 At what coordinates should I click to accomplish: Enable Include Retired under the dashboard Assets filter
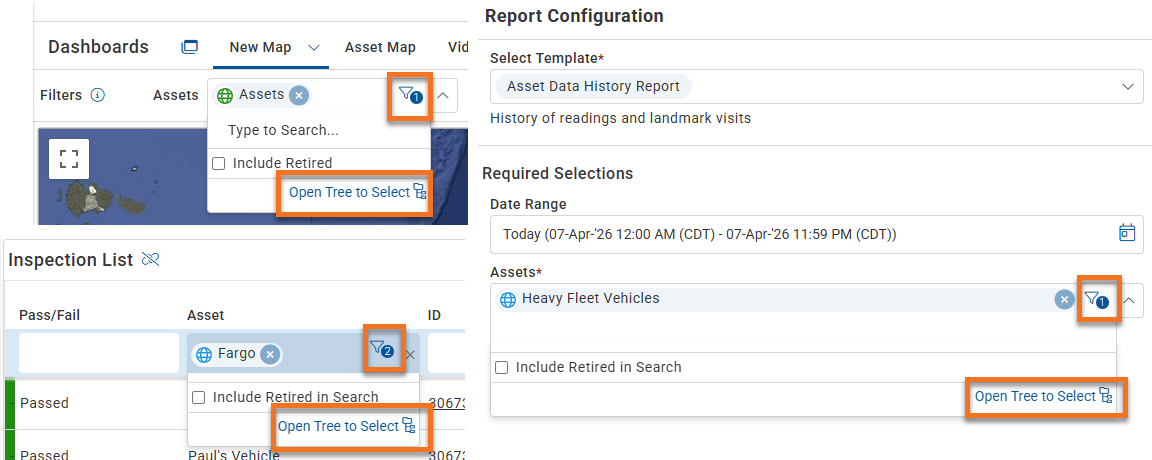[218, 163]
